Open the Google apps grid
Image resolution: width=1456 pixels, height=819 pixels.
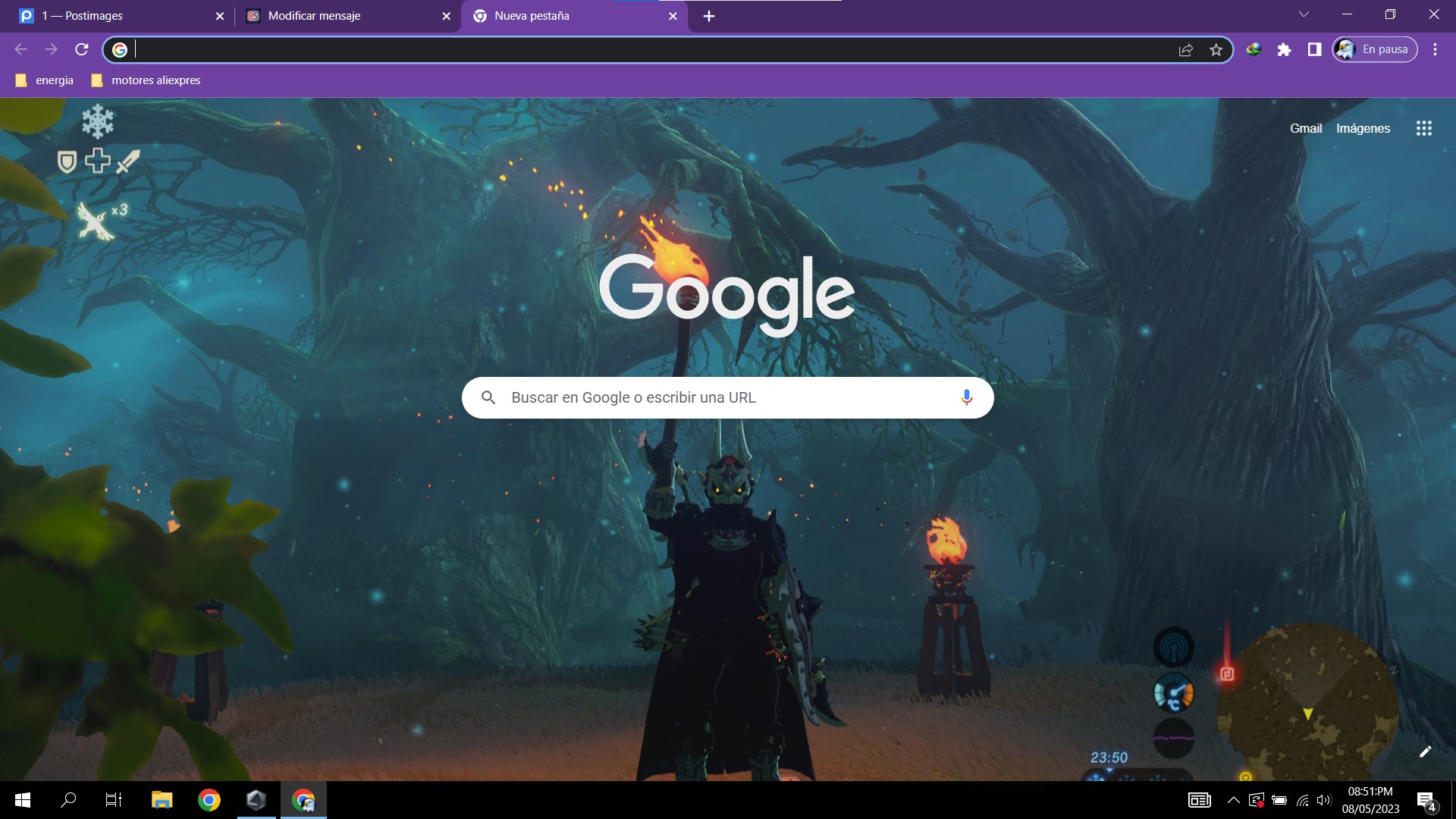[1423, 128]
